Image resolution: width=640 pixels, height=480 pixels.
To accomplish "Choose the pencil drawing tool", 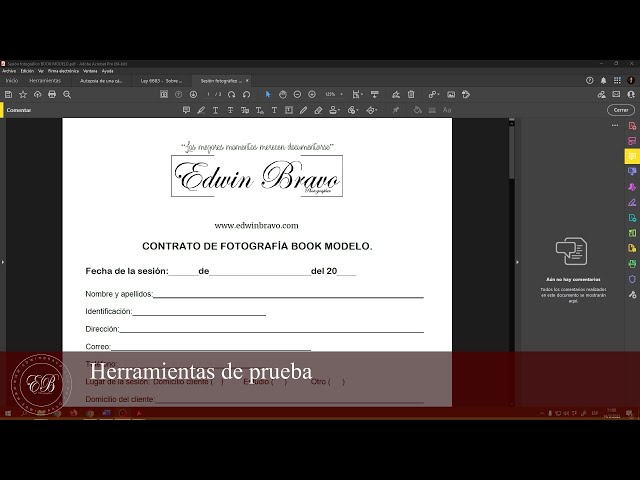I will [x=303, y=110].
